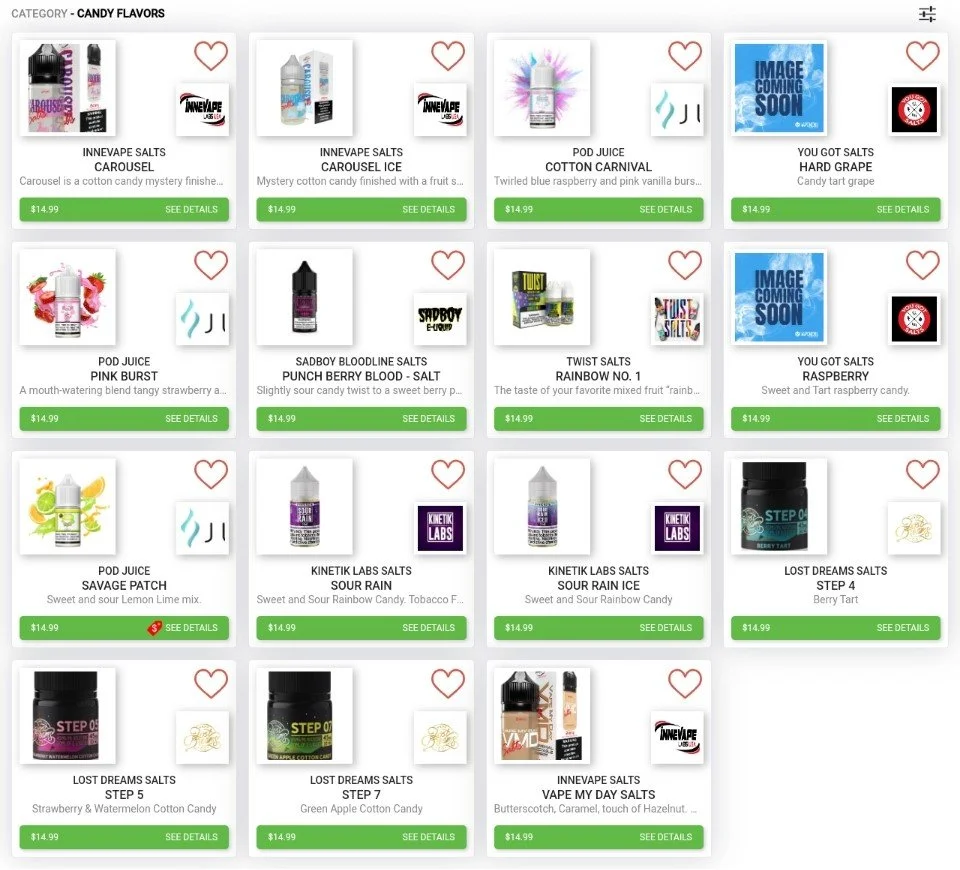This screenshot has height=870, width=960.
Task: Favorite the Innevape Salts Carousel heart
Action: coord(211,56)
